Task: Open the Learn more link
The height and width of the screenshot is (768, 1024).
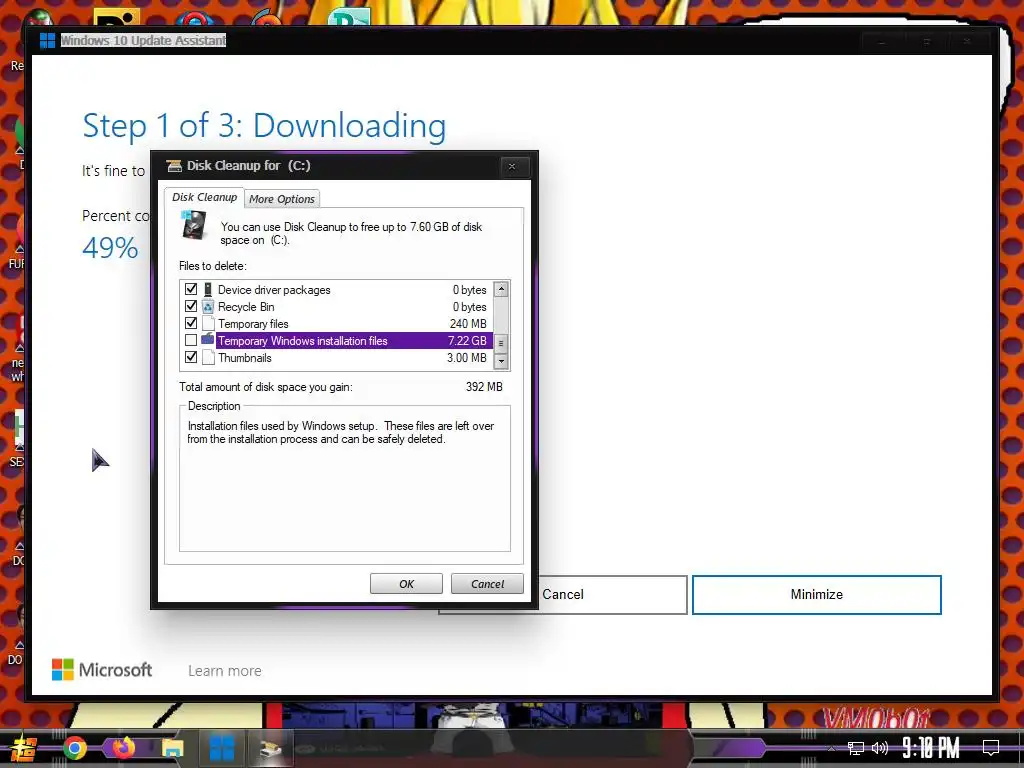Action: coord(225,671)
